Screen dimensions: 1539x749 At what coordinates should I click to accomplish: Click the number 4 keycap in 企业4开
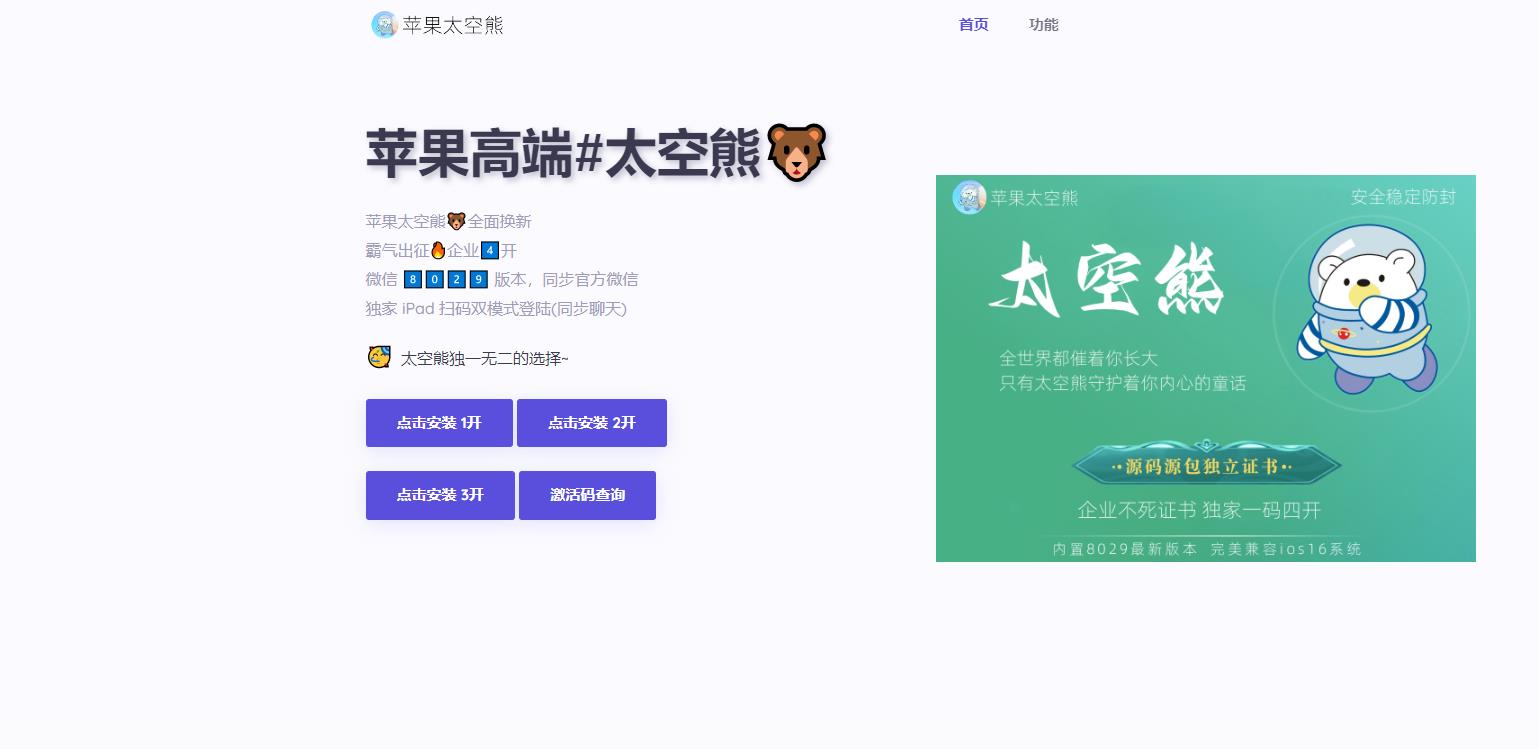click(x=489, y=250)
